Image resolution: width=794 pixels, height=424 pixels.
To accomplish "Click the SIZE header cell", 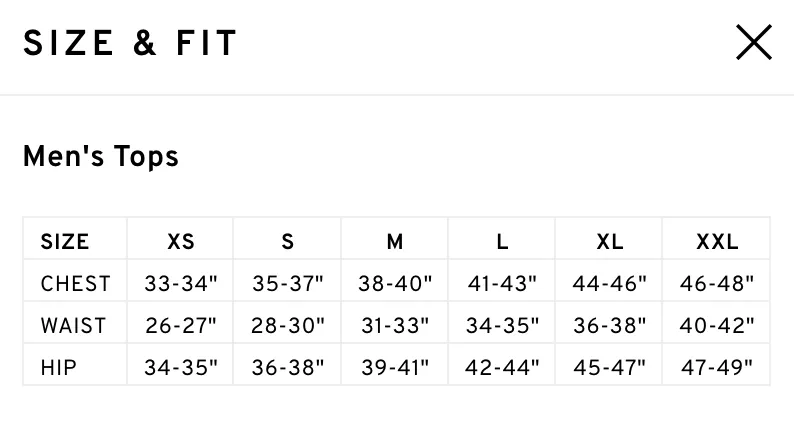I will tap(65, 242).
